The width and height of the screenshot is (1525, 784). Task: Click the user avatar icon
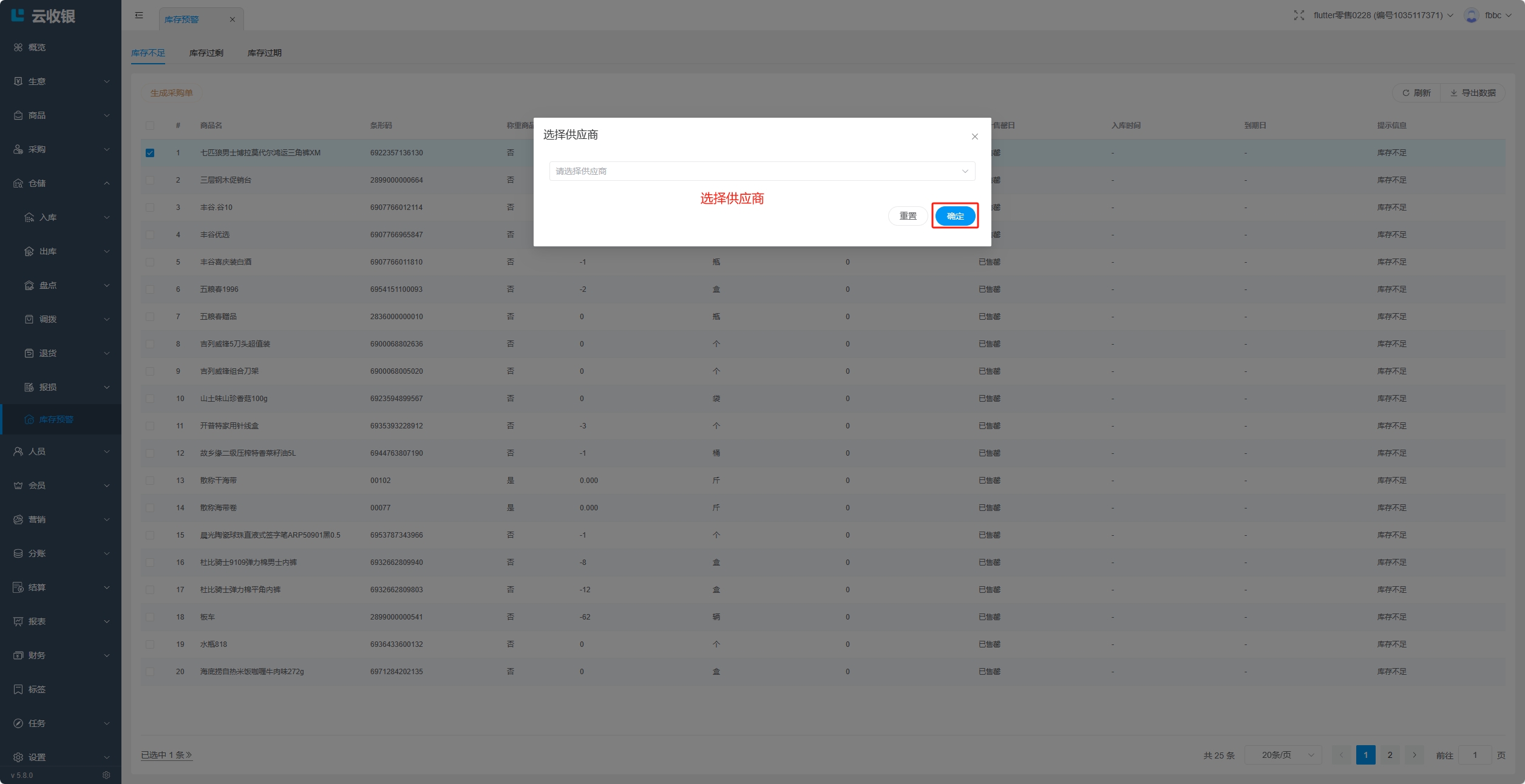click(1470, 15)
